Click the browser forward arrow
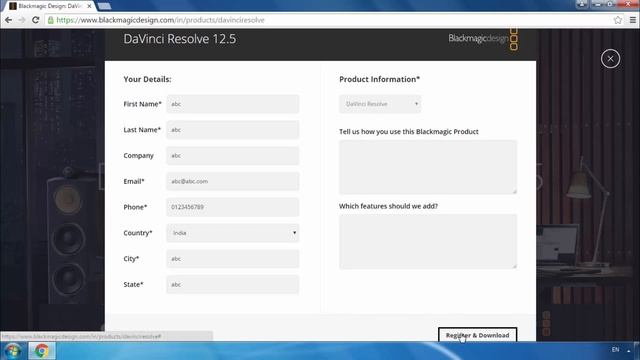This screenshot has width=640, height=360. [22, 20]
